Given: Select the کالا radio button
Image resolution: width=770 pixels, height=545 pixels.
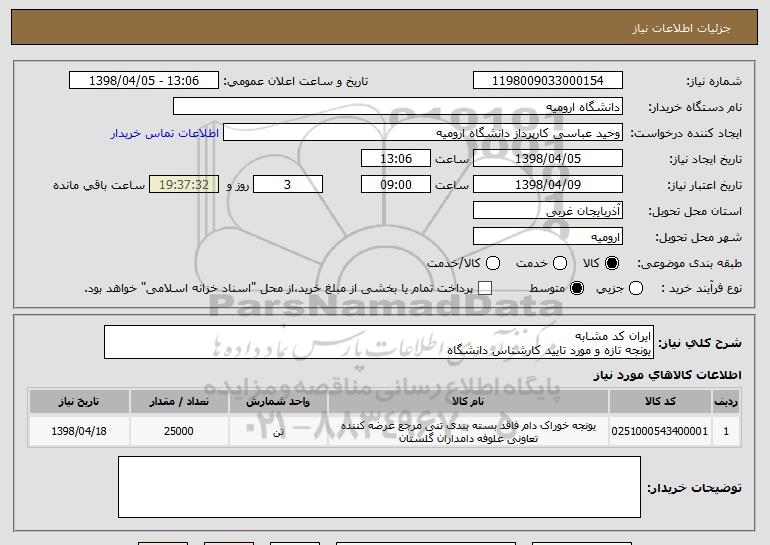Looking at the screenshot, I should tap(612, 263).
